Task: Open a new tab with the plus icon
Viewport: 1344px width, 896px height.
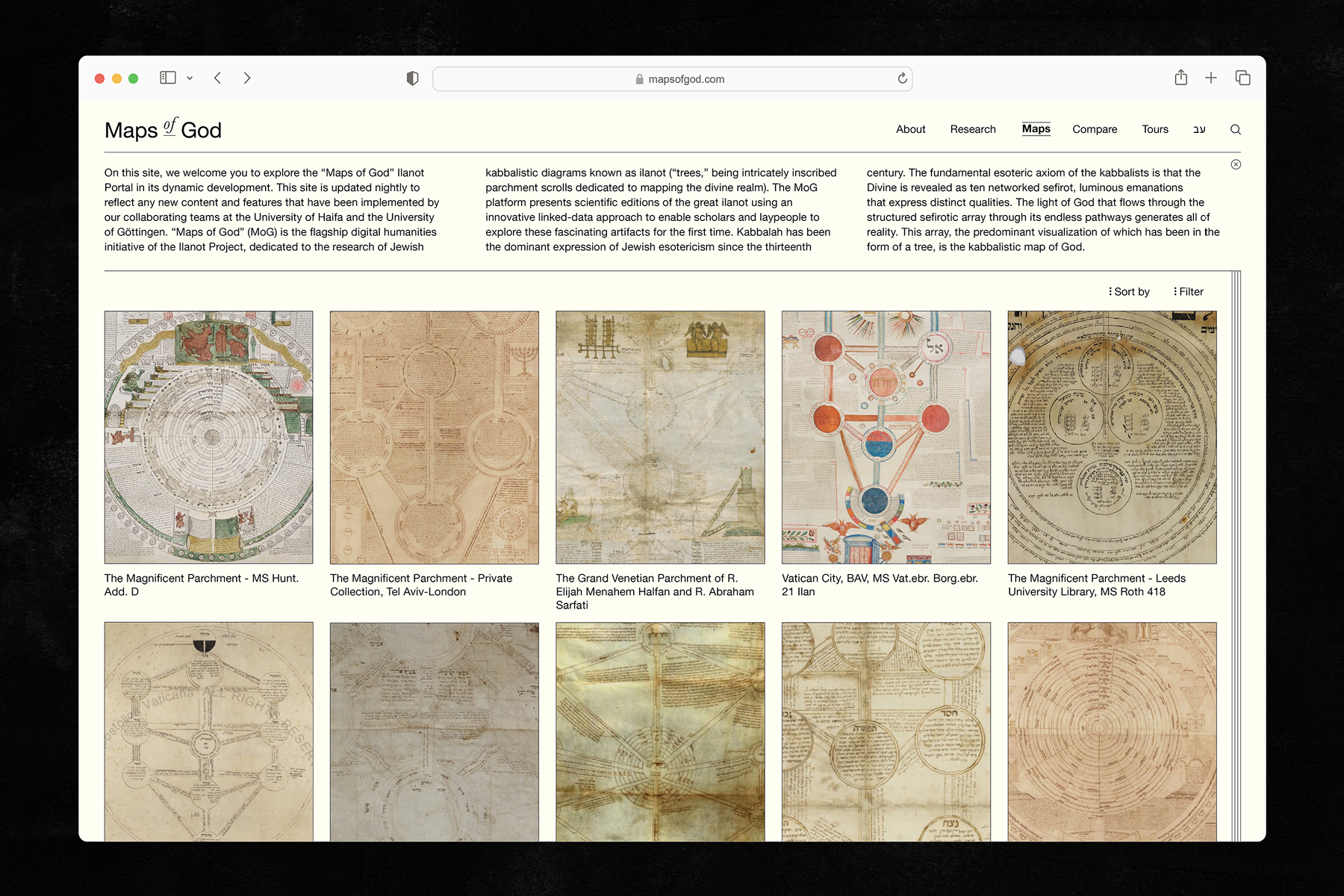Action: pos(1211,78)
